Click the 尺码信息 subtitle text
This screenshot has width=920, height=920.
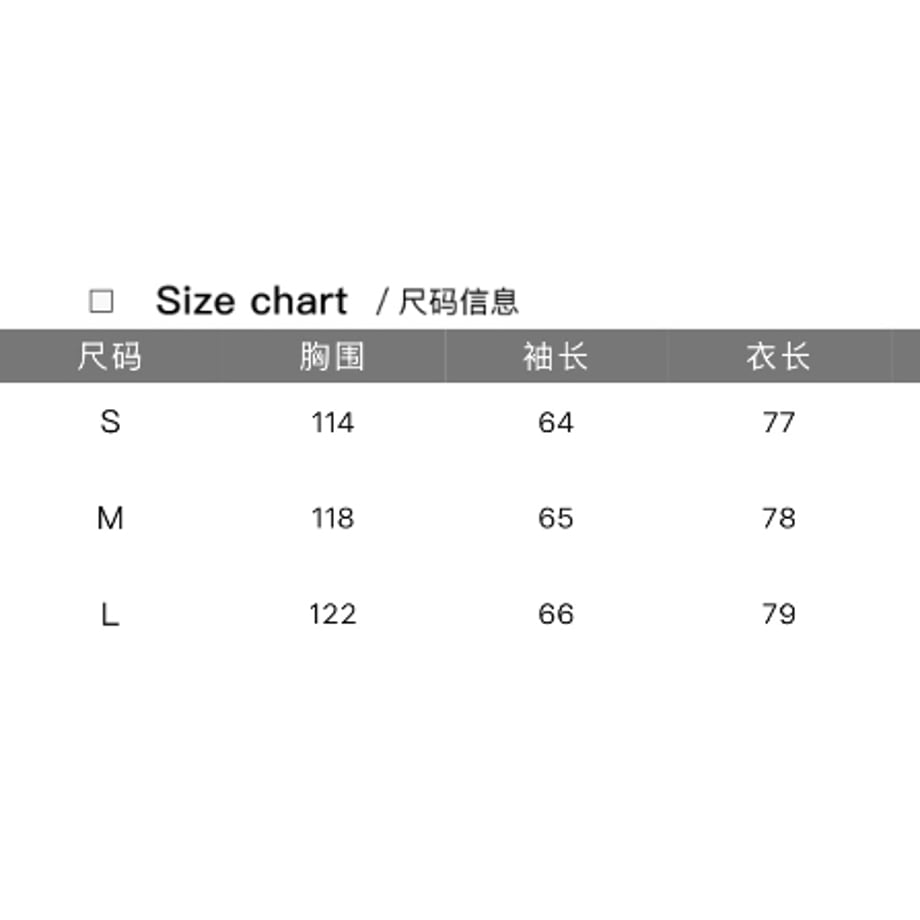[x=458, y=302]
